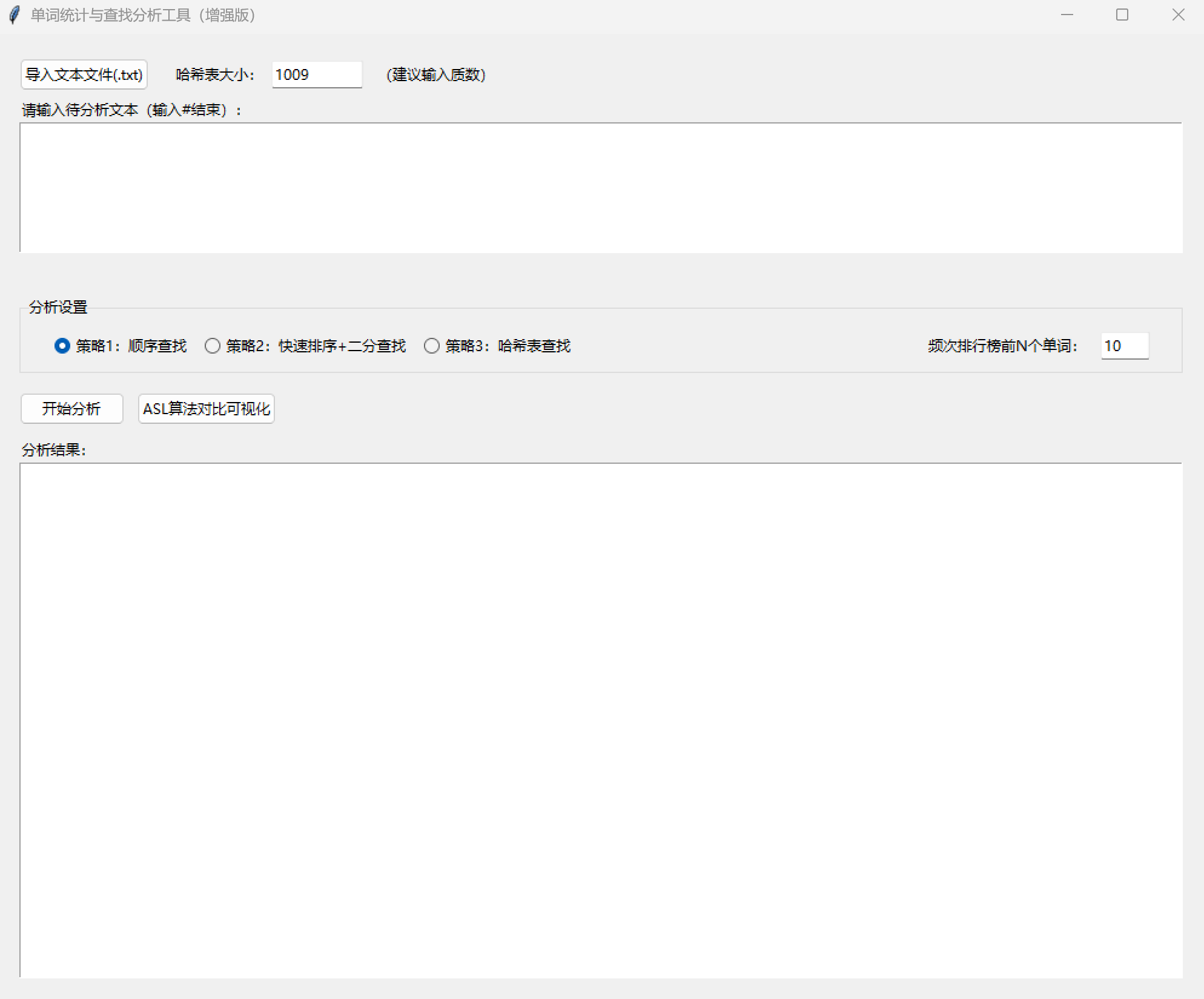1204x999 pixels.
Task: Click the top-N words field showing 10
Action: 1124,346
